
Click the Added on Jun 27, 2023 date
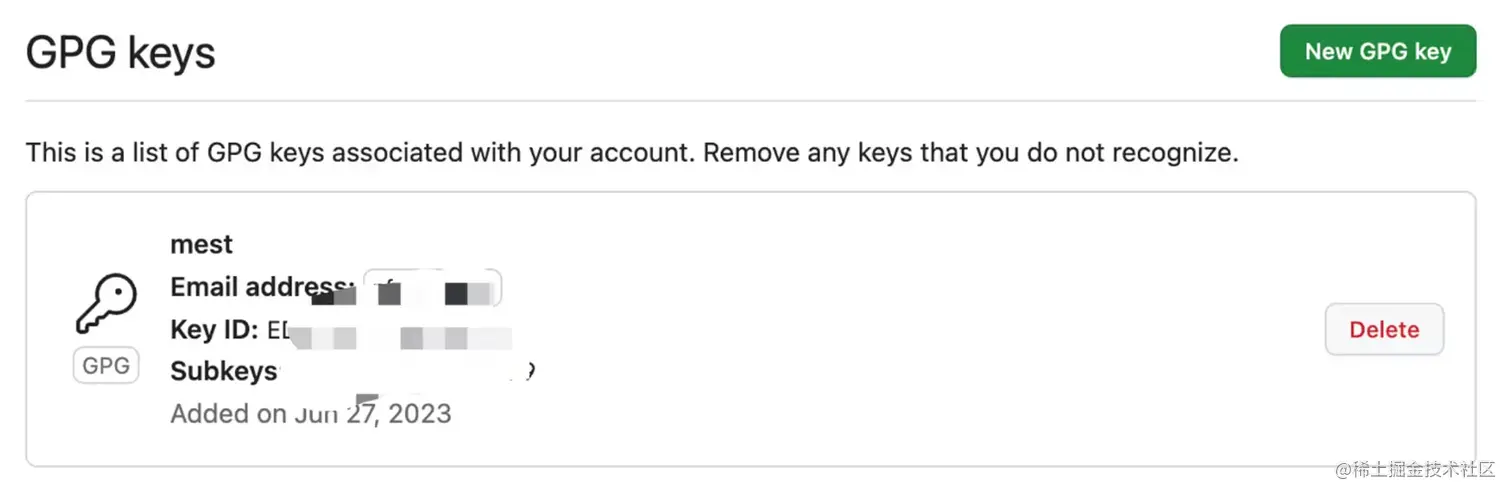coord(310,414)
